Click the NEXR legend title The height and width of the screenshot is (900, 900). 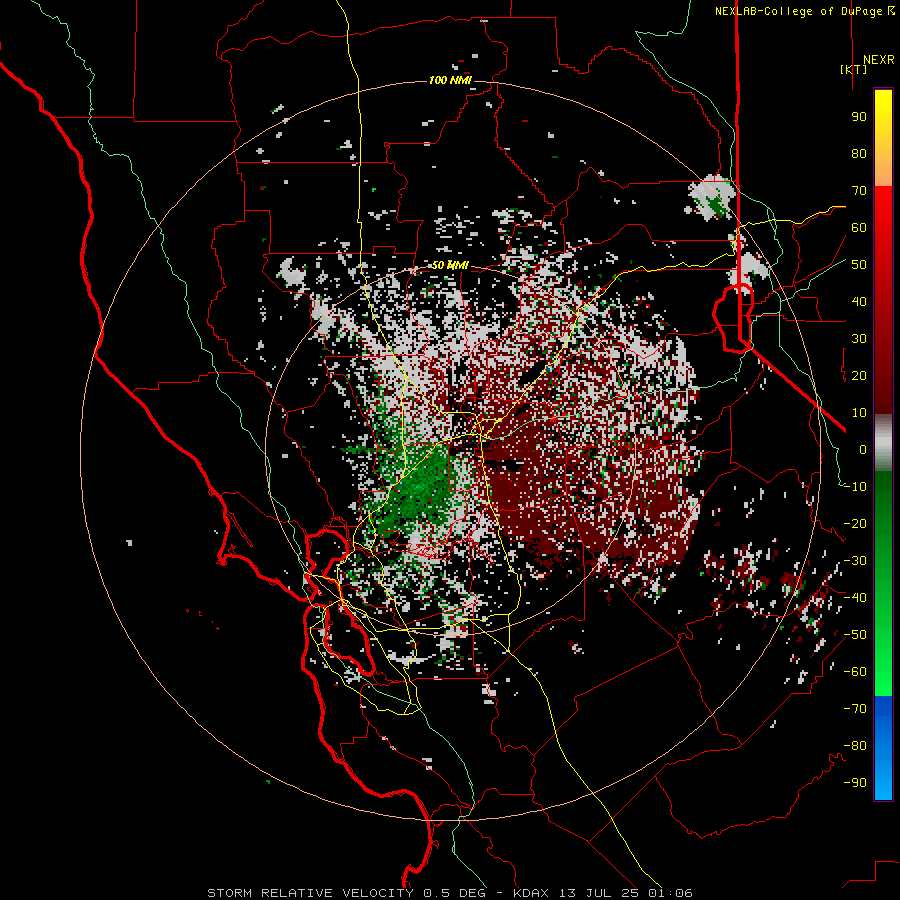click(x=878, y=60)
